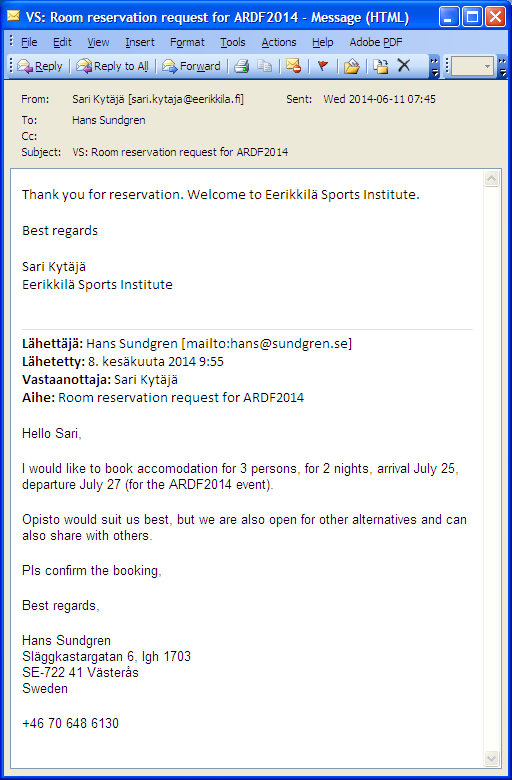Open the empty combo box dropdown

click(487, 66)
